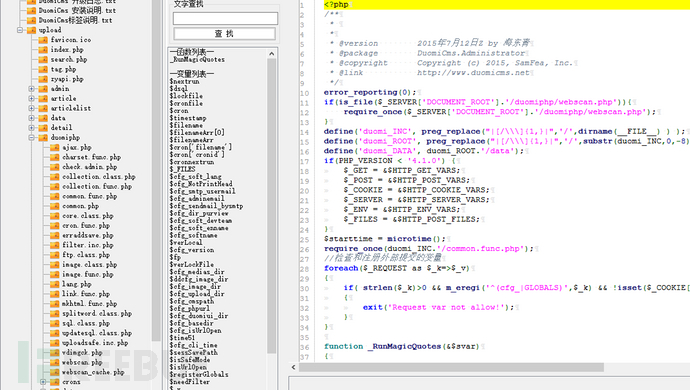Expand the crons folder

click(43, 382)
